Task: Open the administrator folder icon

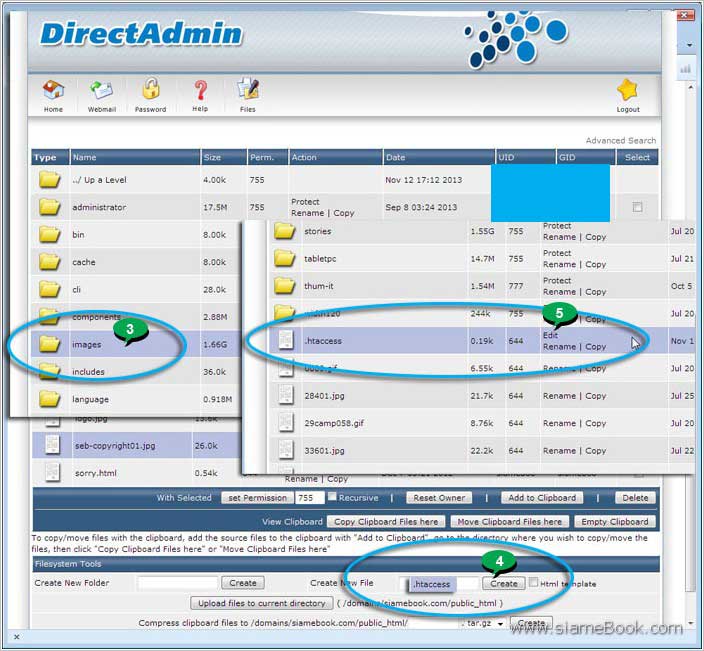Action: [x=49, y=207]
